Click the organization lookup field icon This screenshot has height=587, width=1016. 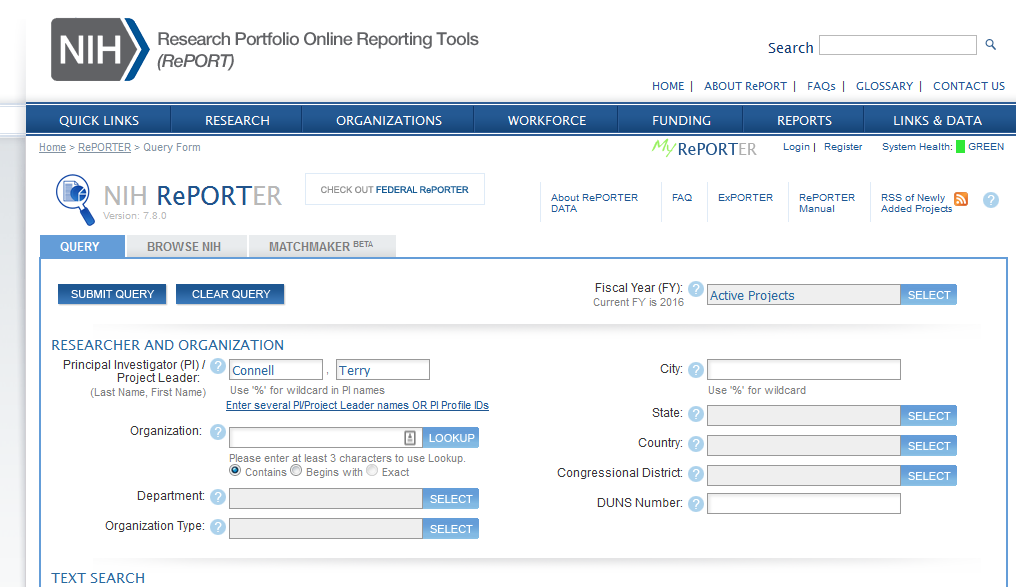coord(410,438)
